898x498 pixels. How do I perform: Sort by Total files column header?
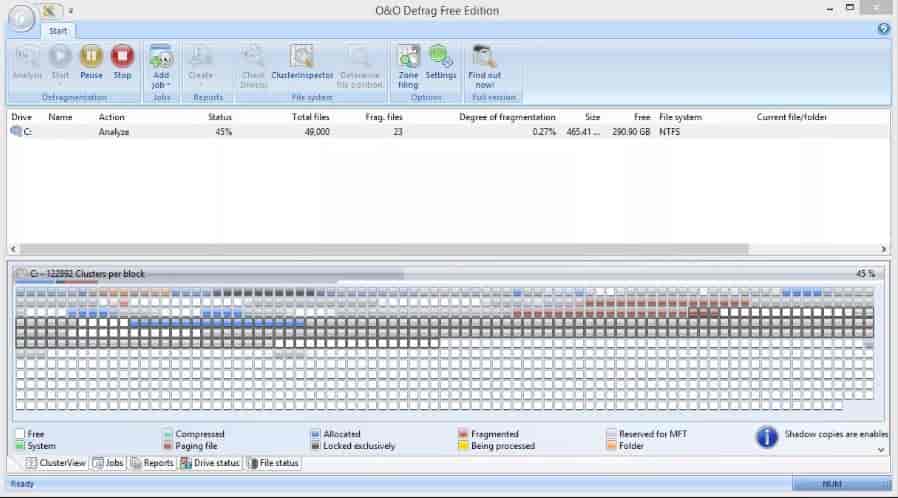pyautogui.click(x=310, y=117)
